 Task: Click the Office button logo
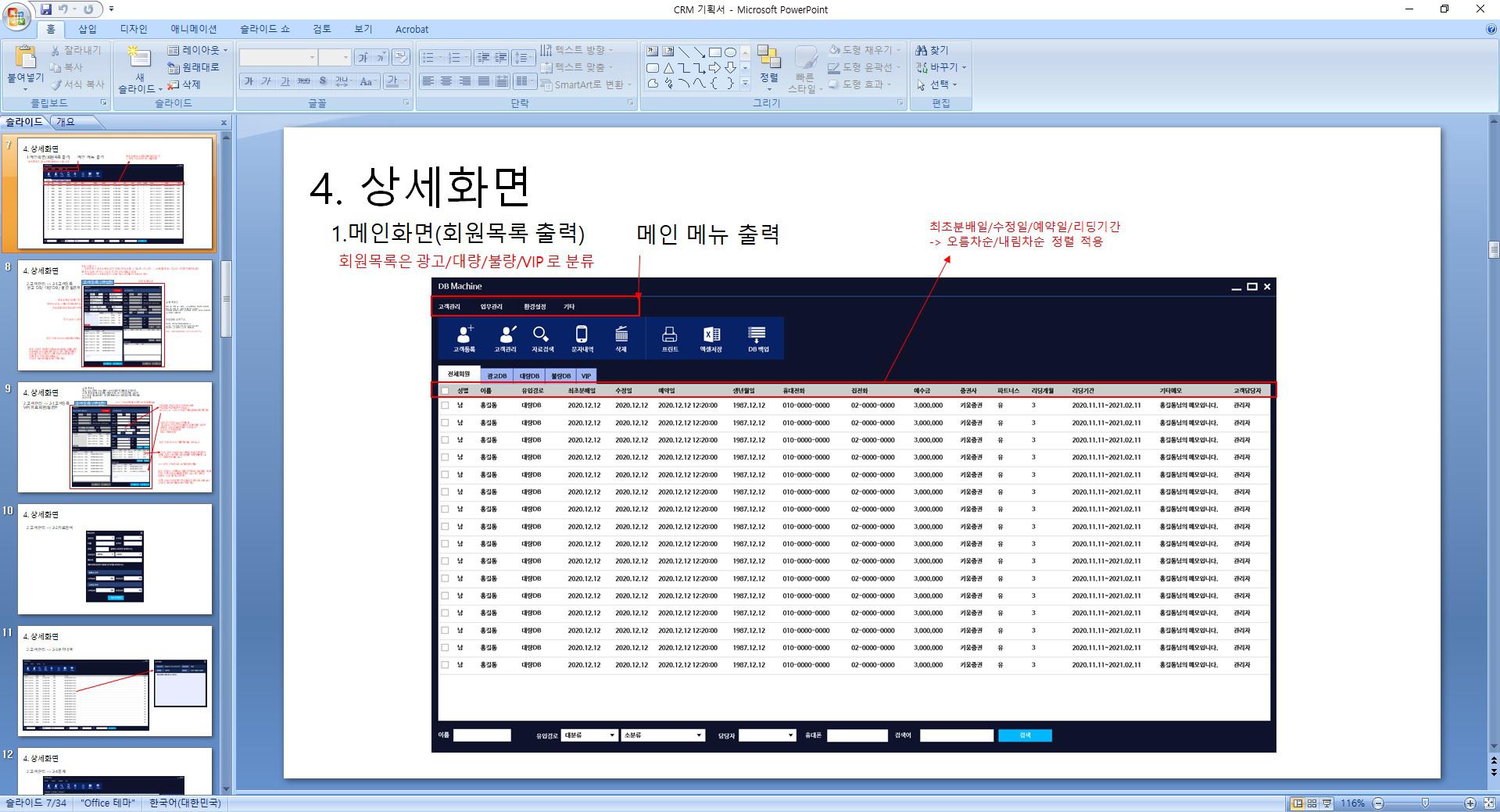[16, 16]
